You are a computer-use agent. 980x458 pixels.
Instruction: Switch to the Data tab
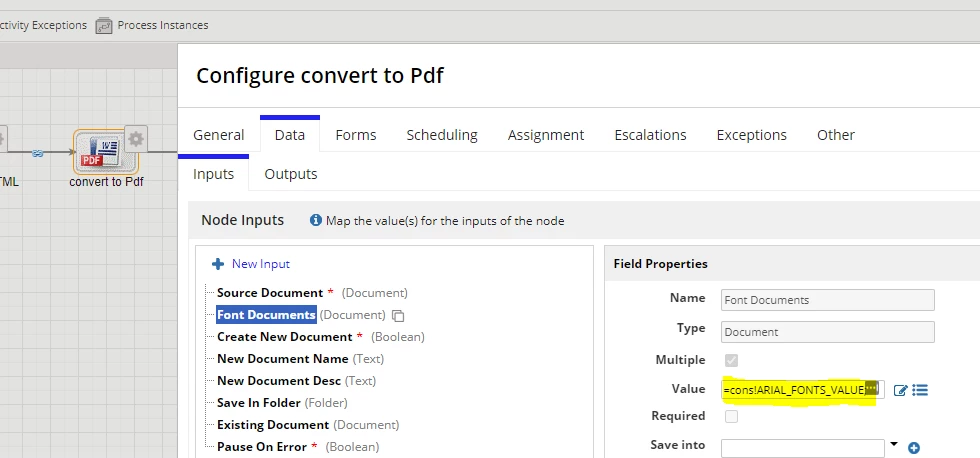click(290, 135)
